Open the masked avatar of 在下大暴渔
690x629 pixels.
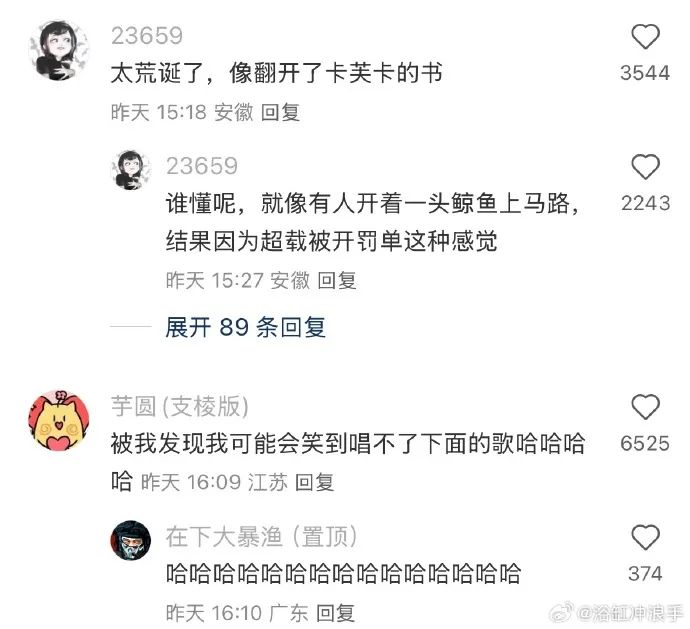[x=130, y=541]
